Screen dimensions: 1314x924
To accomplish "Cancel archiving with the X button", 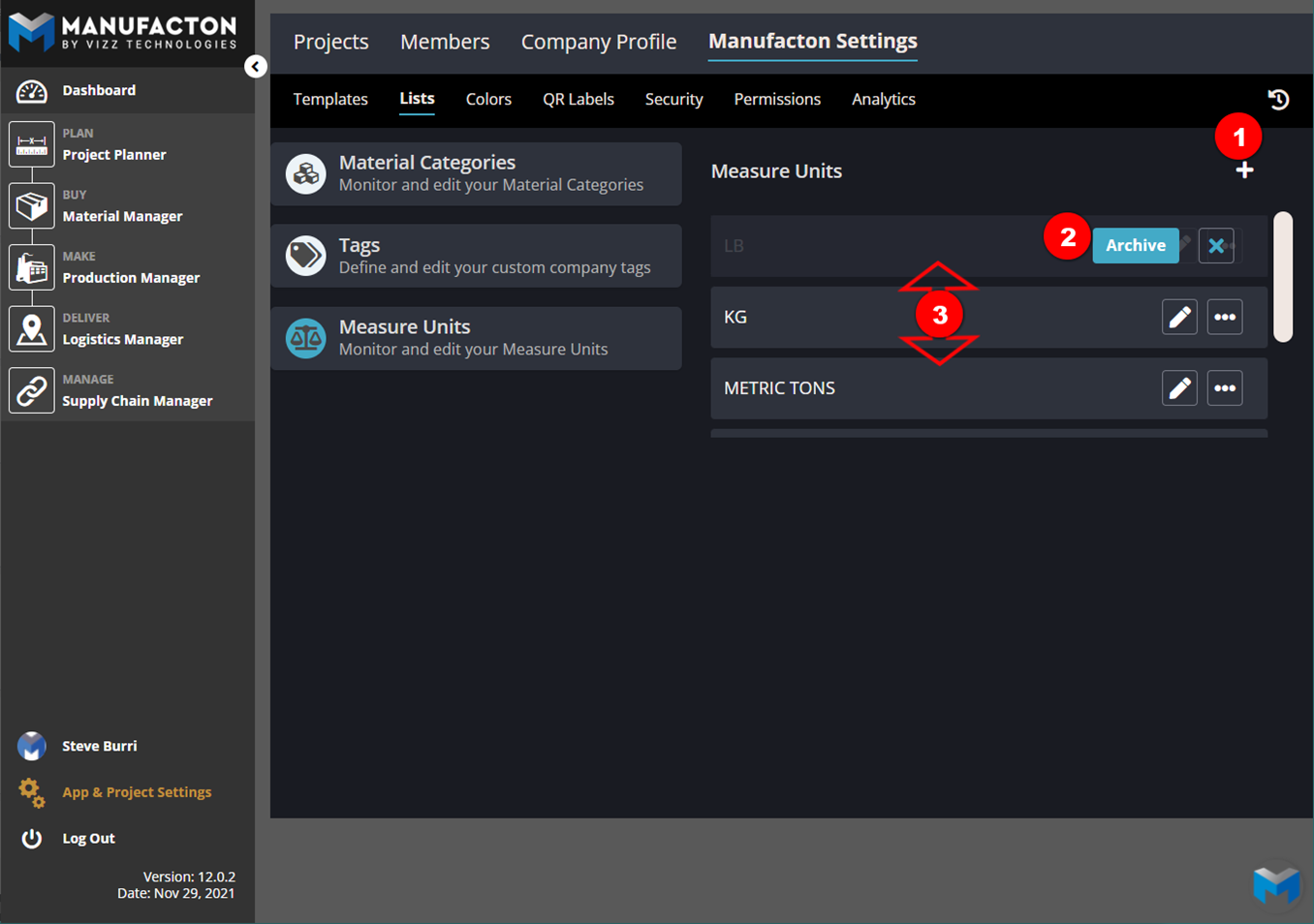I will coord(1216,246).
